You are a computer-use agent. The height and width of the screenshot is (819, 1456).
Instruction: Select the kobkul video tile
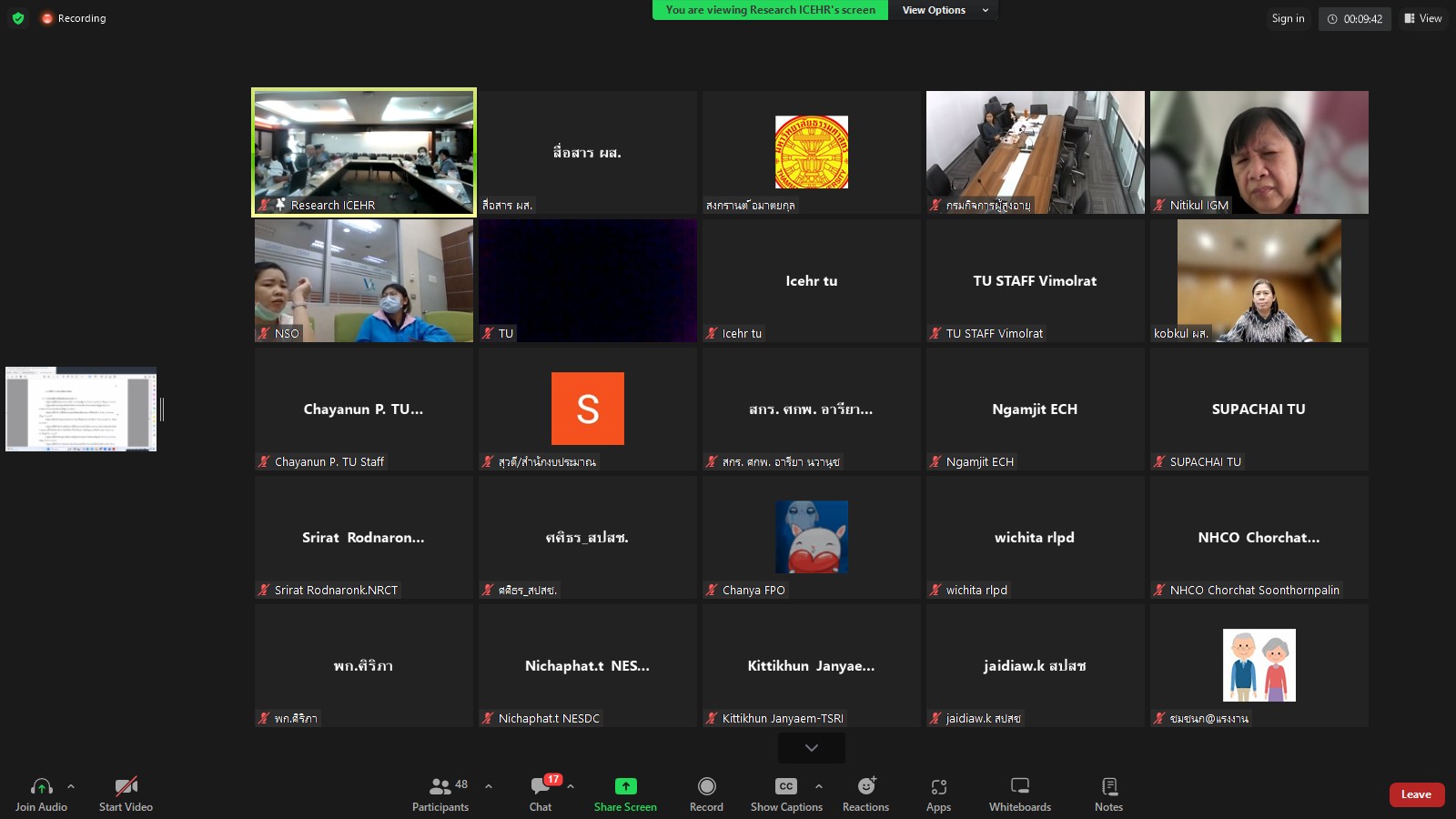click(x=1259, y=280)
